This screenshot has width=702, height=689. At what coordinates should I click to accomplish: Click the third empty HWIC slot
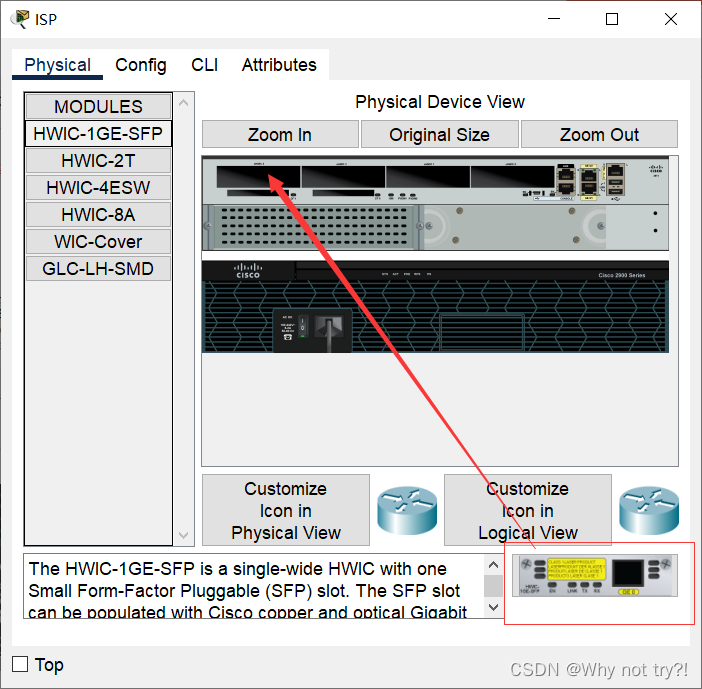click(428, 176)
